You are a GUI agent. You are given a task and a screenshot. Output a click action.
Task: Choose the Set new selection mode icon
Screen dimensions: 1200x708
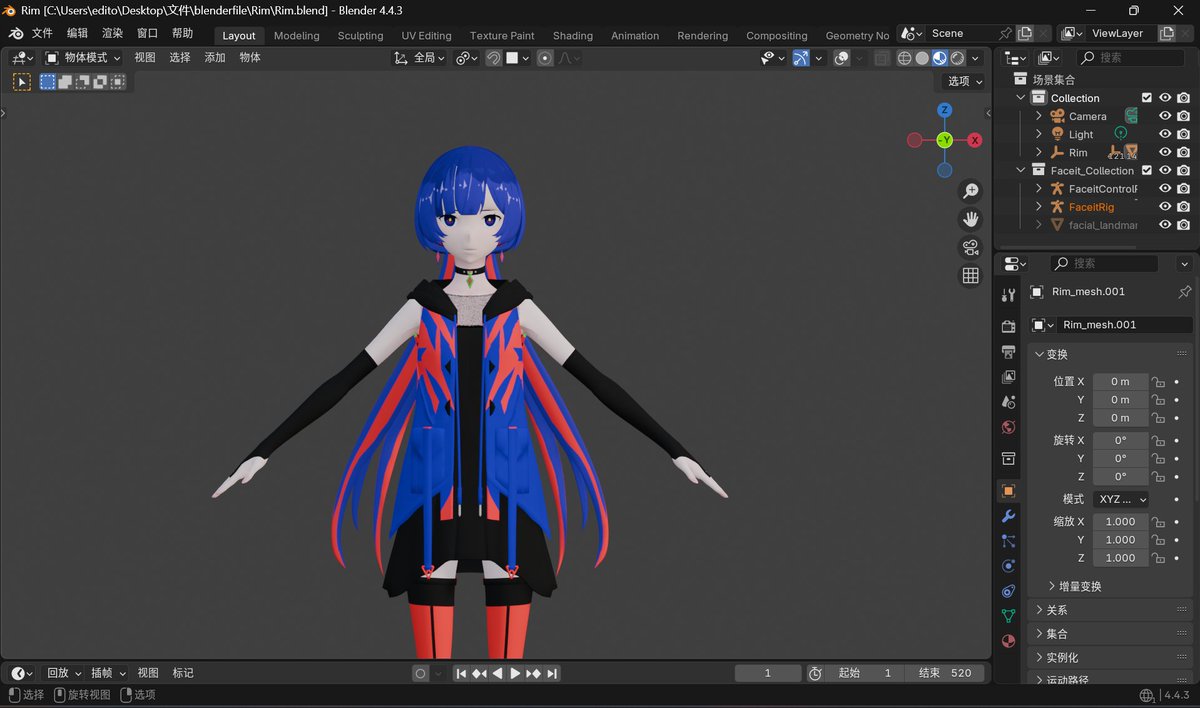pos(47,82)
